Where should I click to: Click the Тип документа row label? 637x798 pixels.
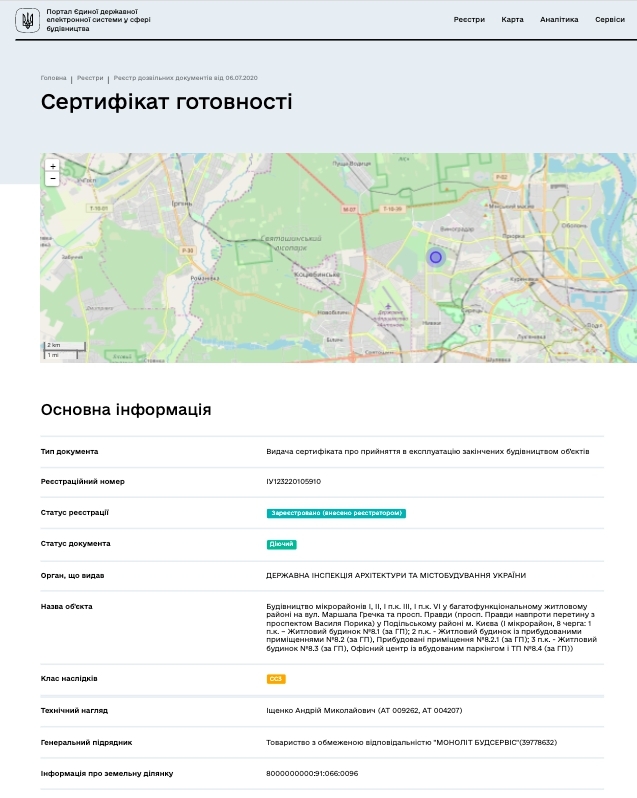click(x=69, y=451)
